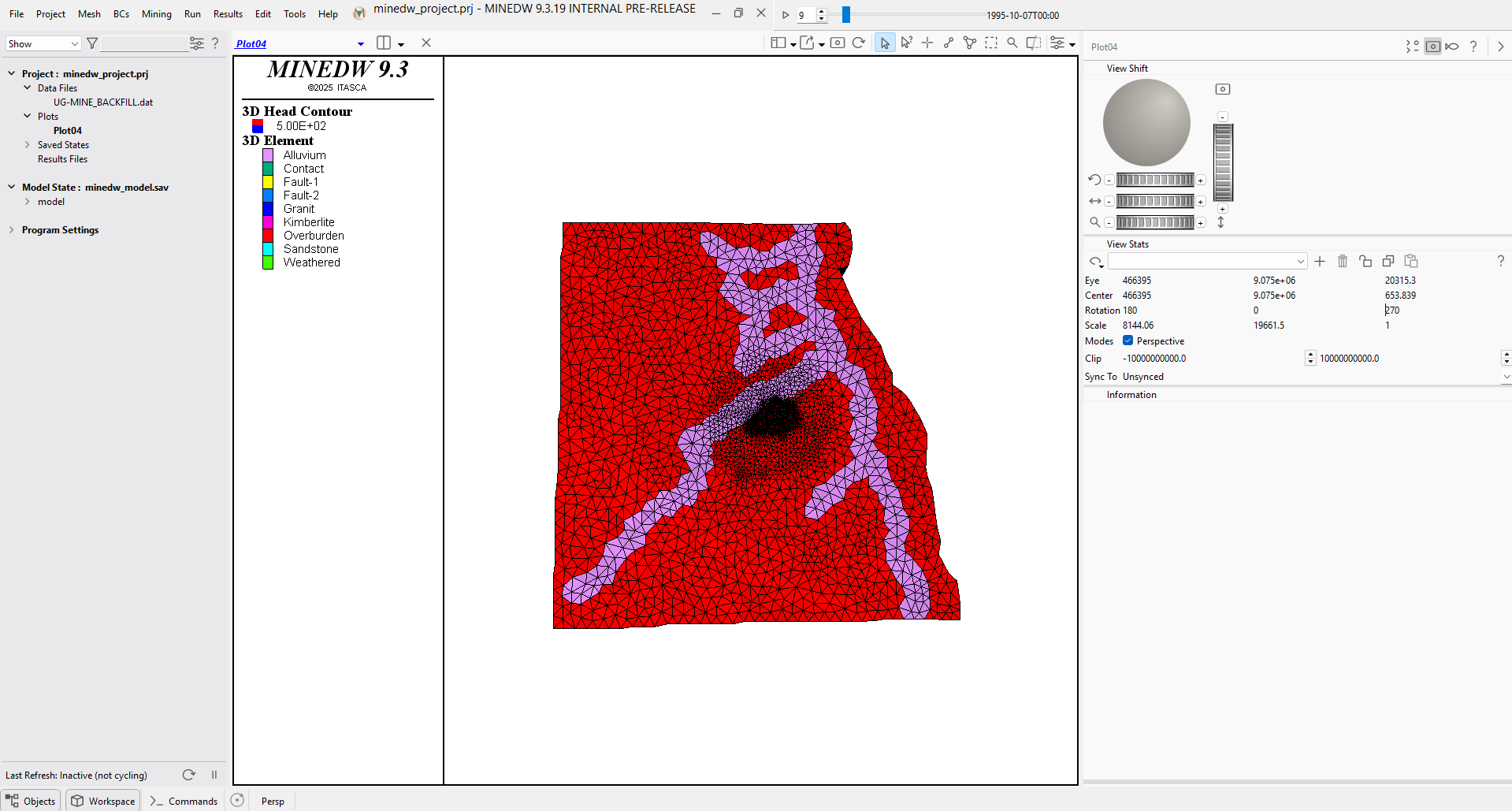Collapse the Project tree node
1512x811 pixels.
point(11,73)
